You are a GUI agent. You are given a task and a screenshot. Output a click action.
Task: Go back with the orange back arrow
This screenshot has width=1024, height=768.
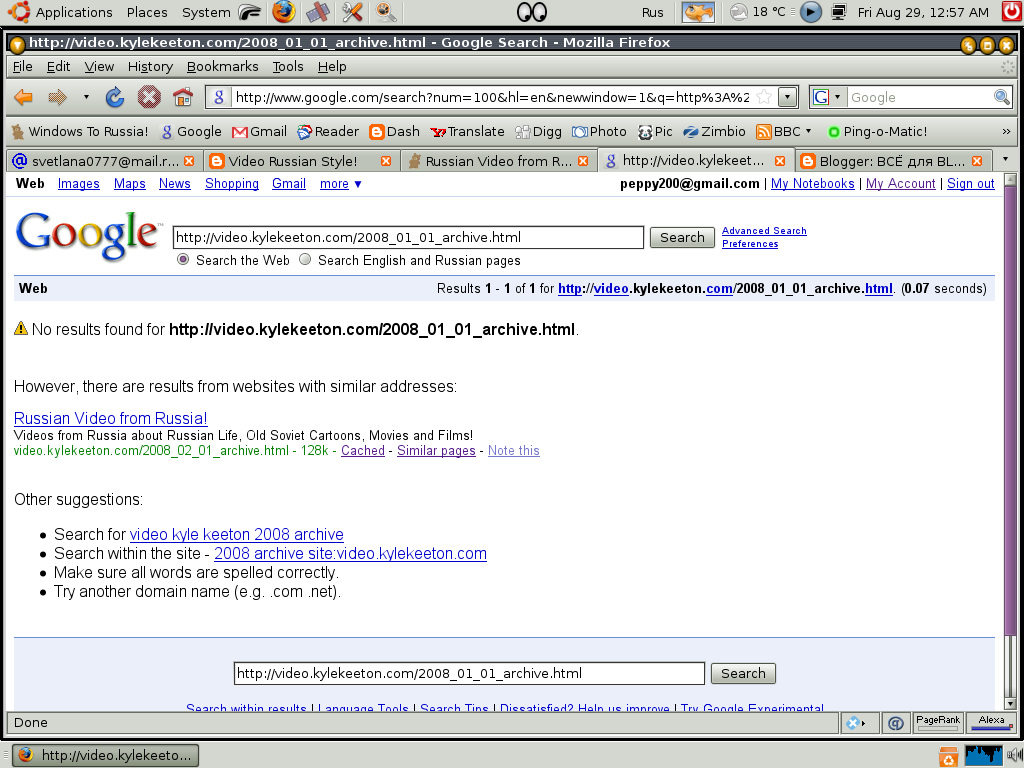point(24,98)
